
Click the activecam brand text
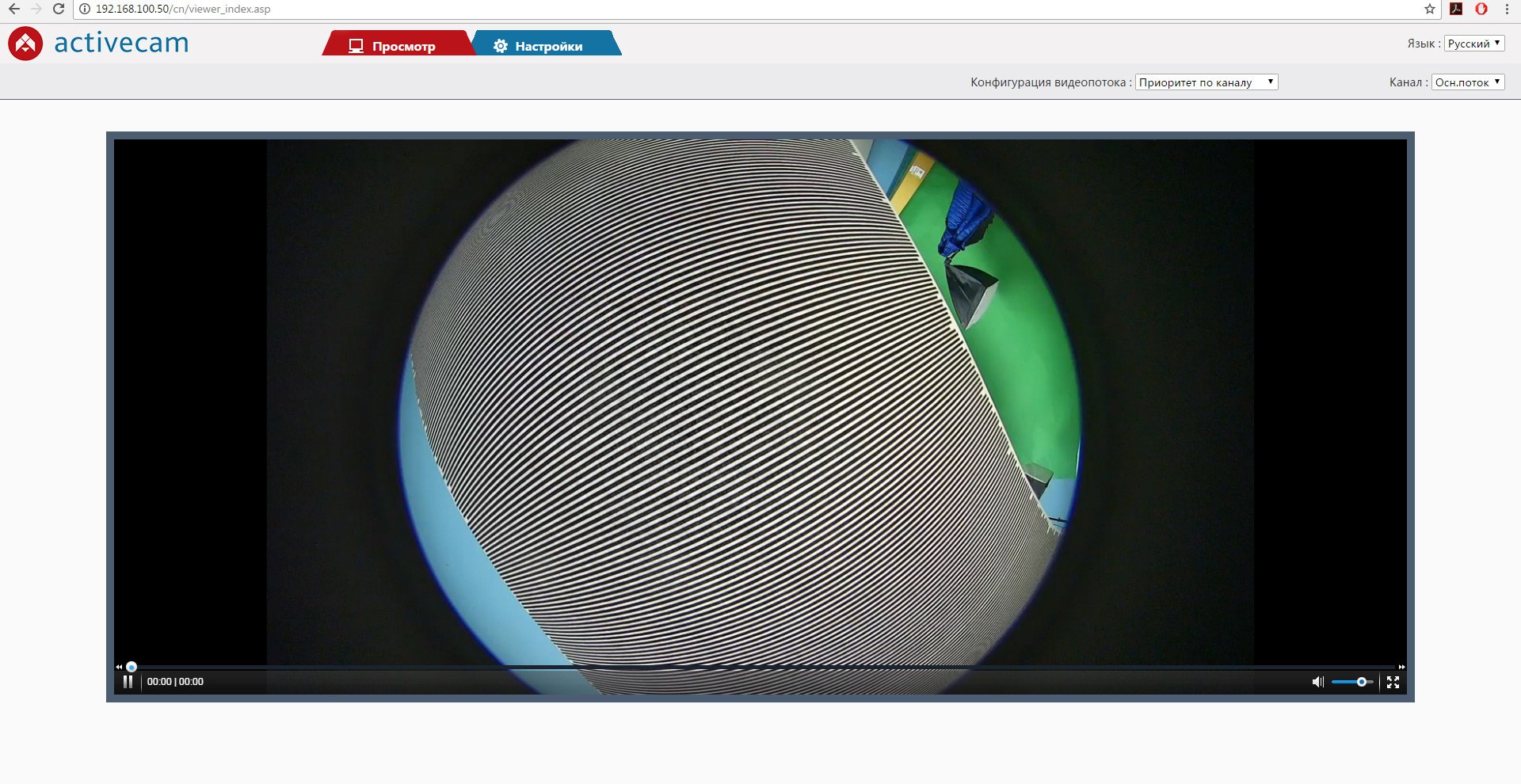121,43
